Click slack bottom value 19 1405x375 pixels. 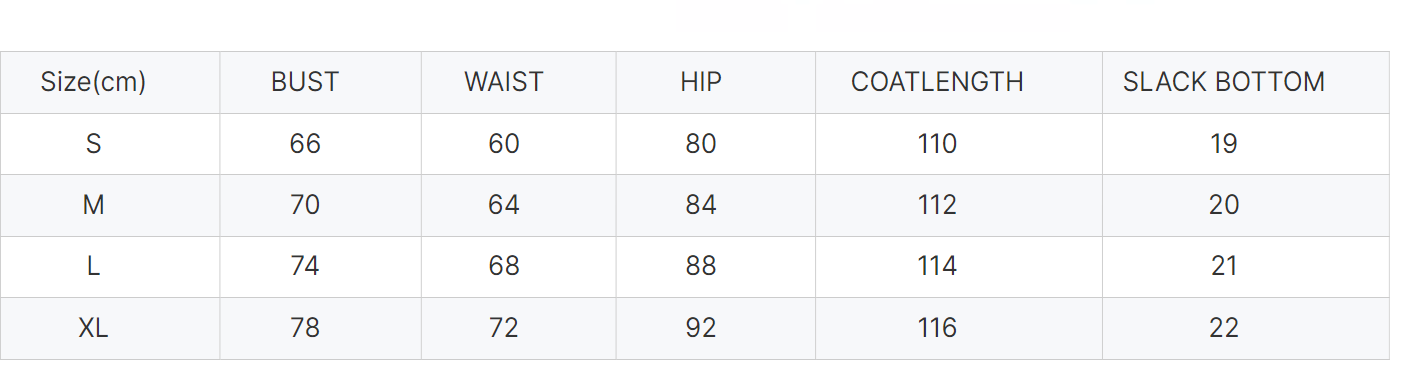(1224, 144)
